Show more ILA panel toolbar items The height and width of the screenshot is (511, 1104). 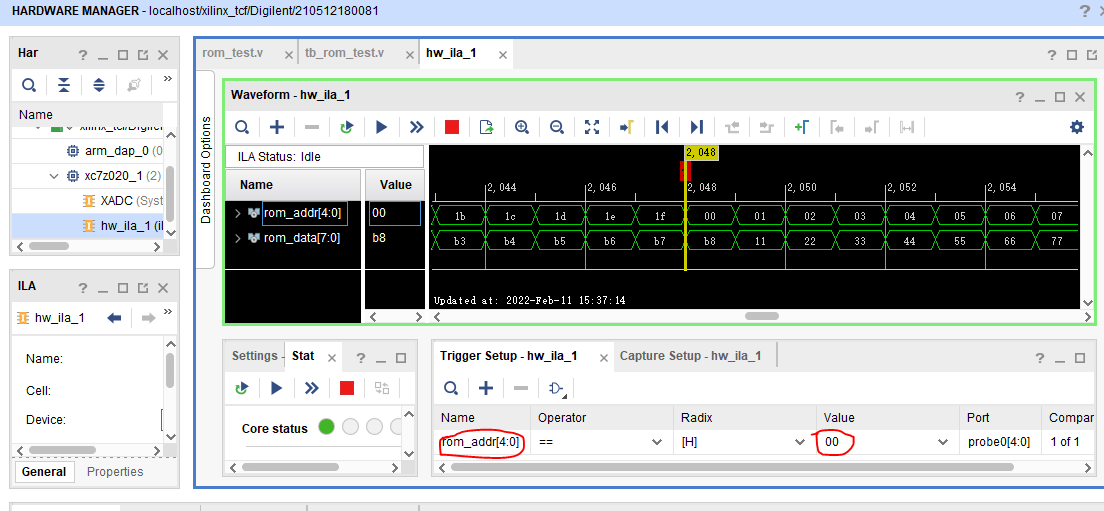168,311
